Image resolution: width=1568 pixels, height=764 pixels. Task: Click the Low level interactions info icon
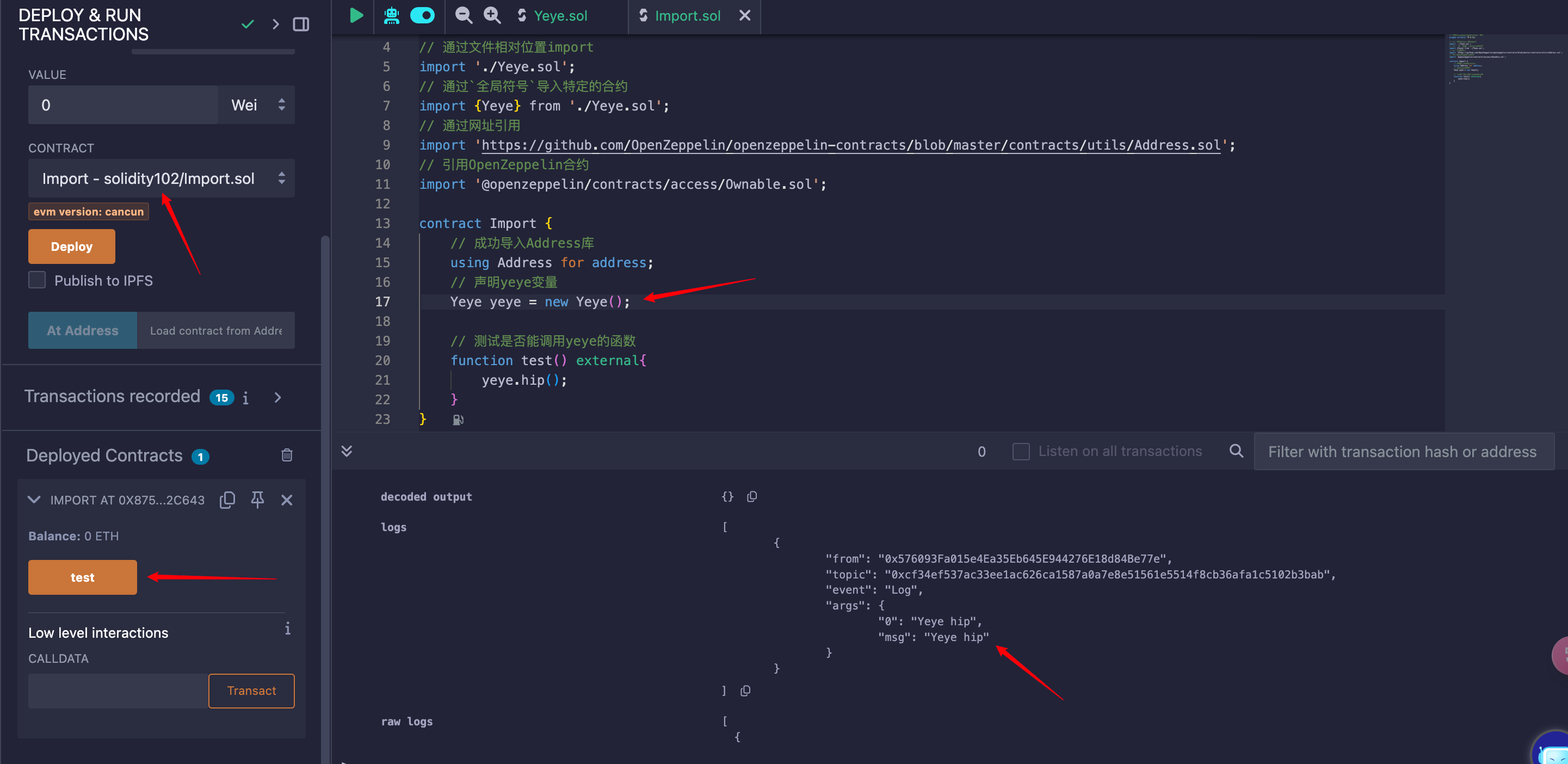[x=287, y=629]
